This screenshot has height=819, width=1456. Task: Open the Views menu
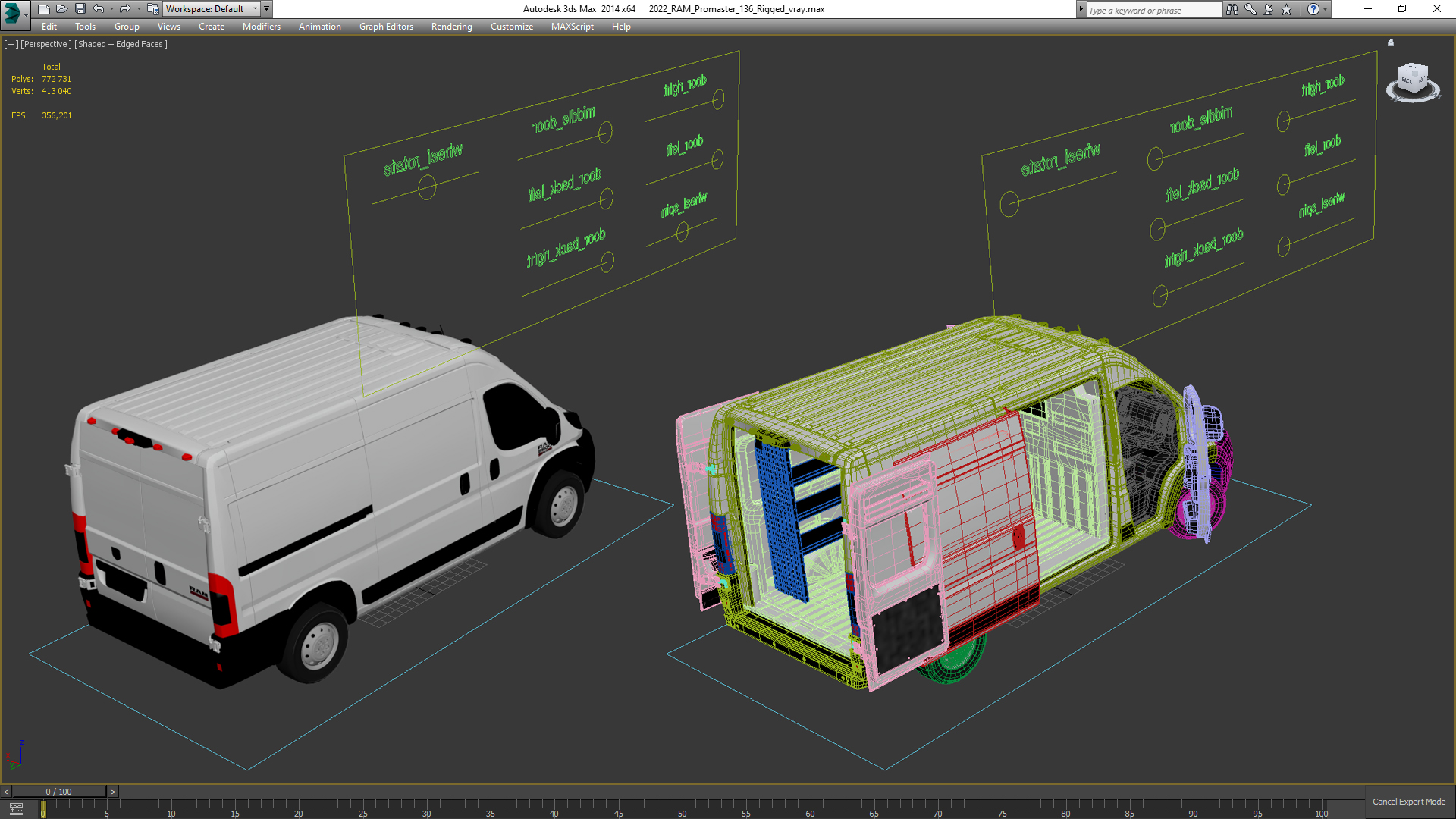point(169,27)
